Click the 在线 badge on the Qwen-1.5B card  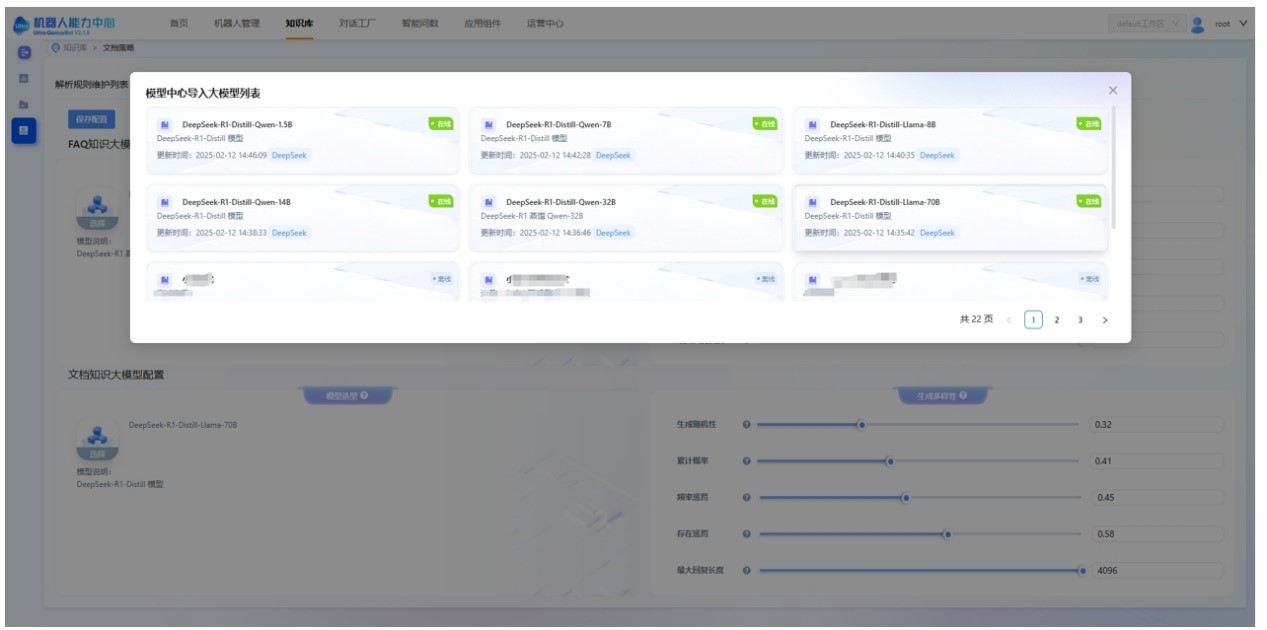[x=441, y=124]
